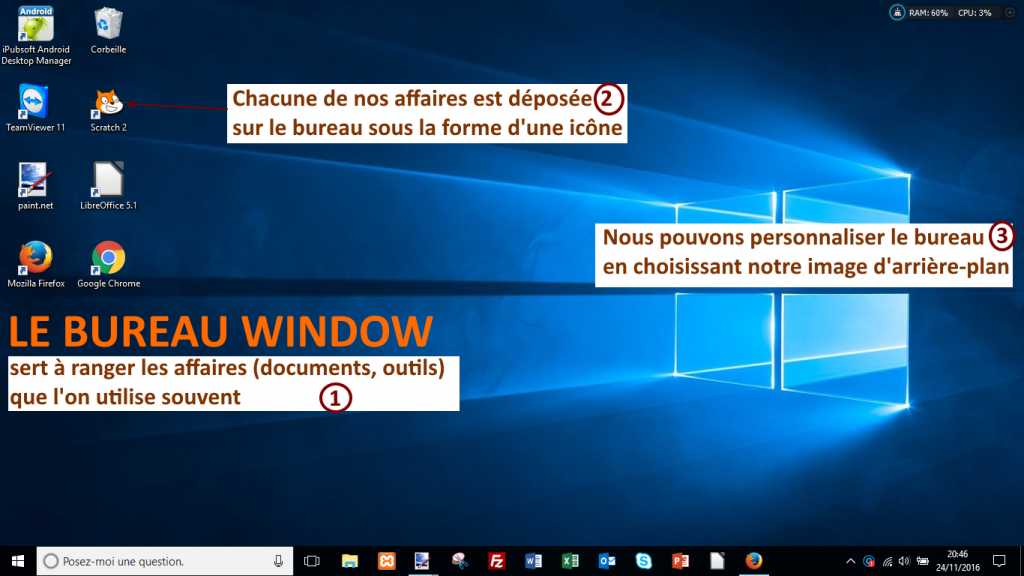Expand the monitor widget plus button
The image size is (1024, 576).
coord(1010,12)
